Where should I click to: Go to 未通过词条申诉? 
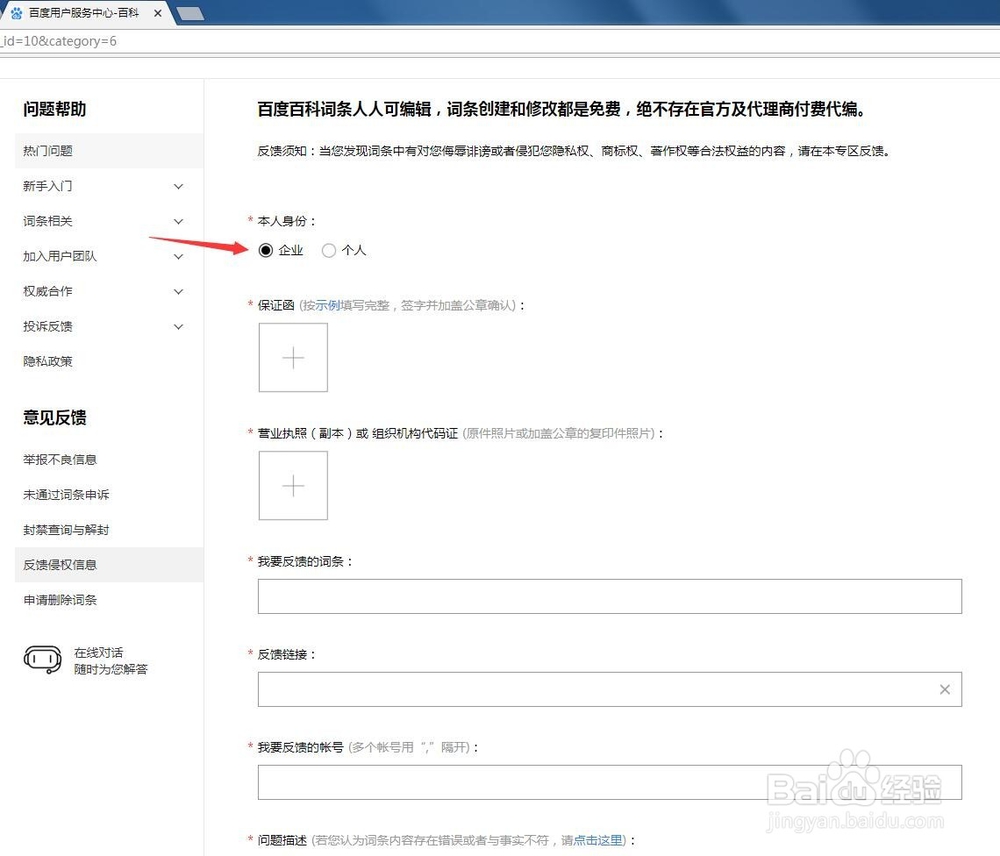pyautogui.click(x=66, y=494)
